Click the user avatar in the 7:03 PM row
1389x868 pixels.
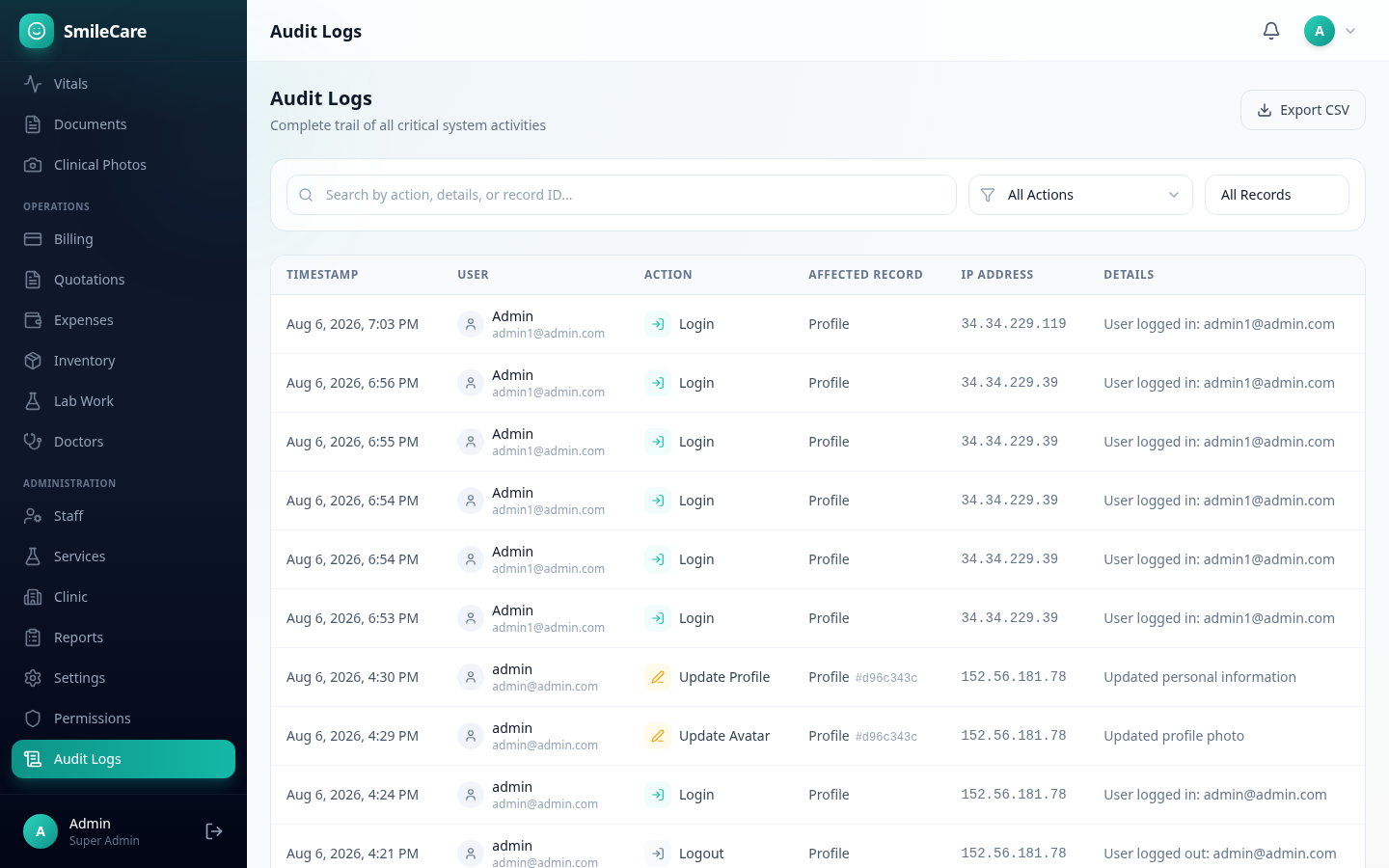(471, 324)
